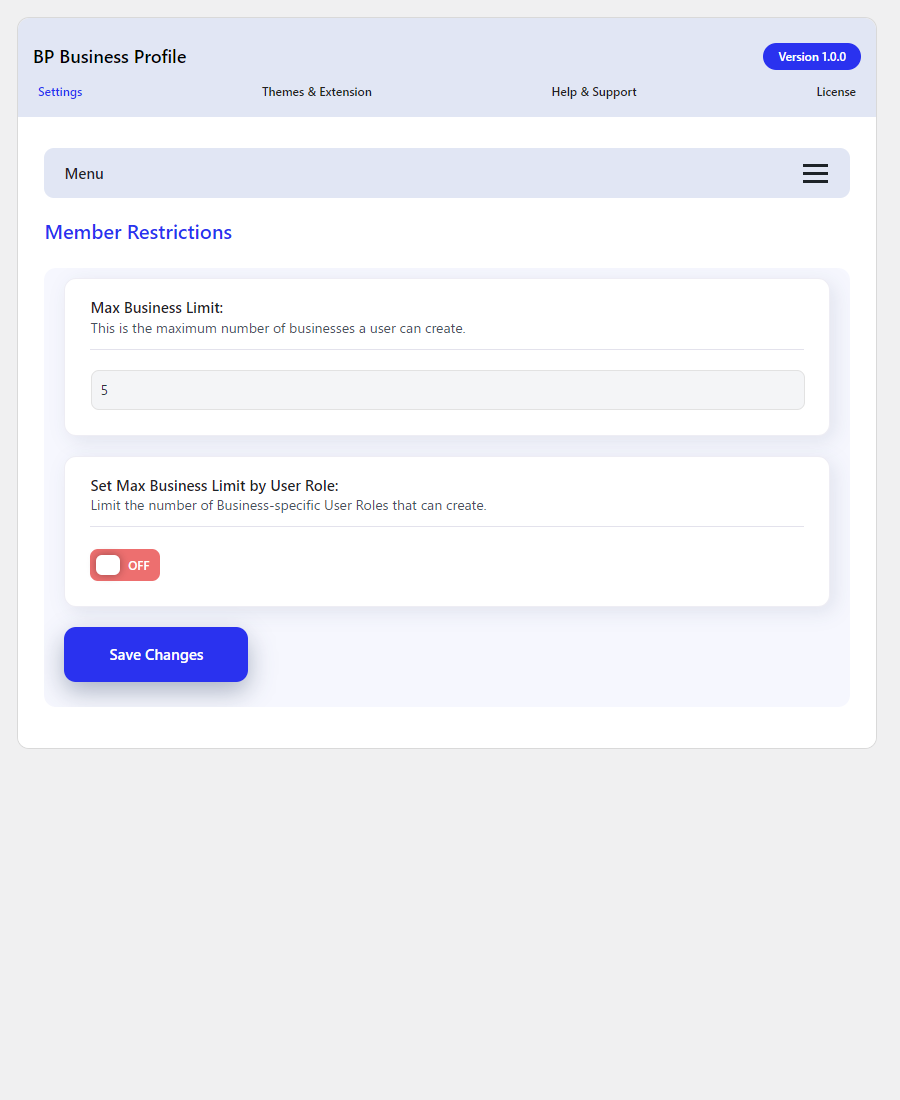
Task: Open the hamburger menu icon
Action: click(x=815, y=173)
